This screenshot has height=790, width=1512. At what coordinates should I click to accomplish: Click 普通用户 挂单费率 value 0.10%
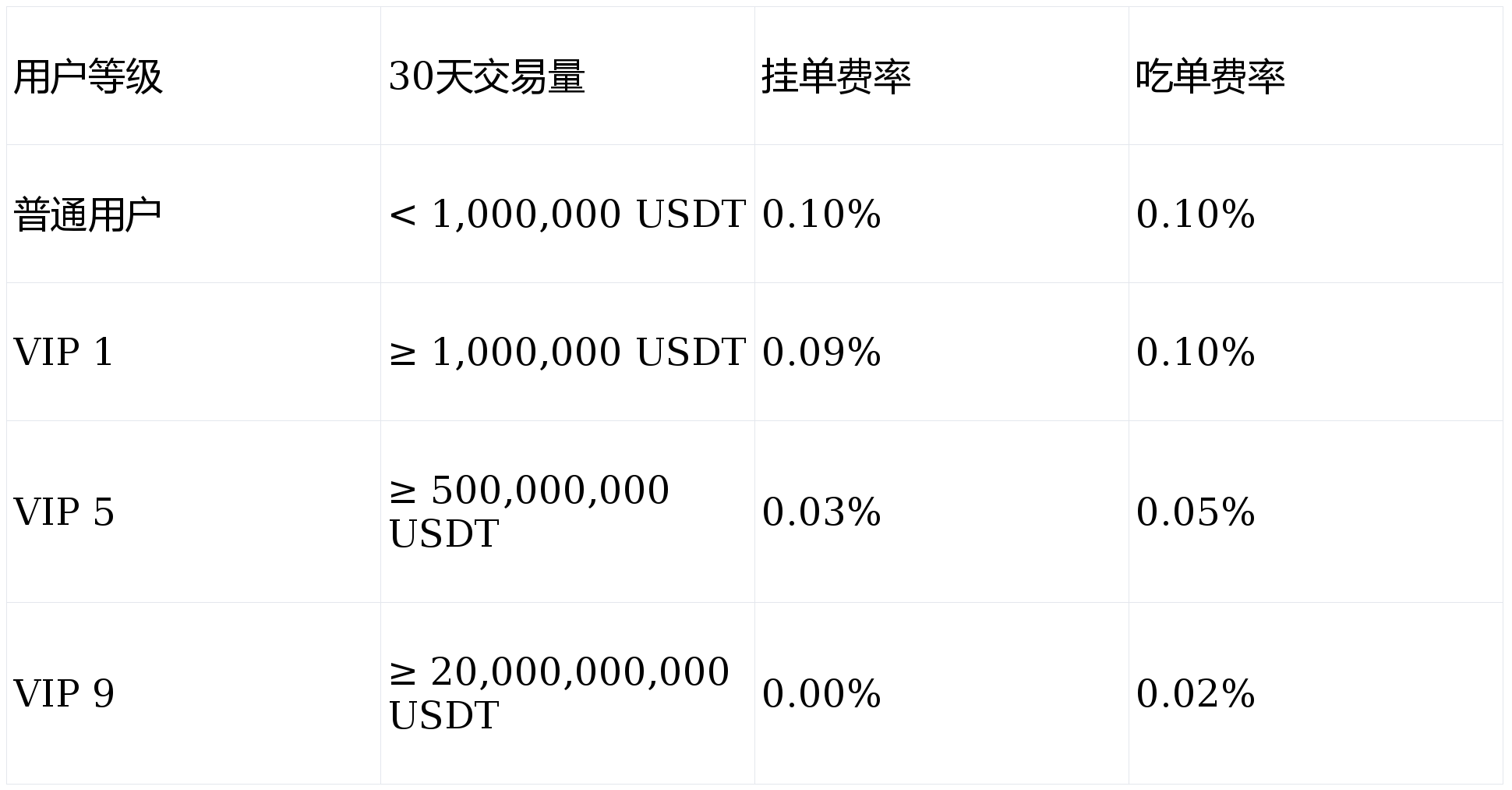tap(821, 214)
